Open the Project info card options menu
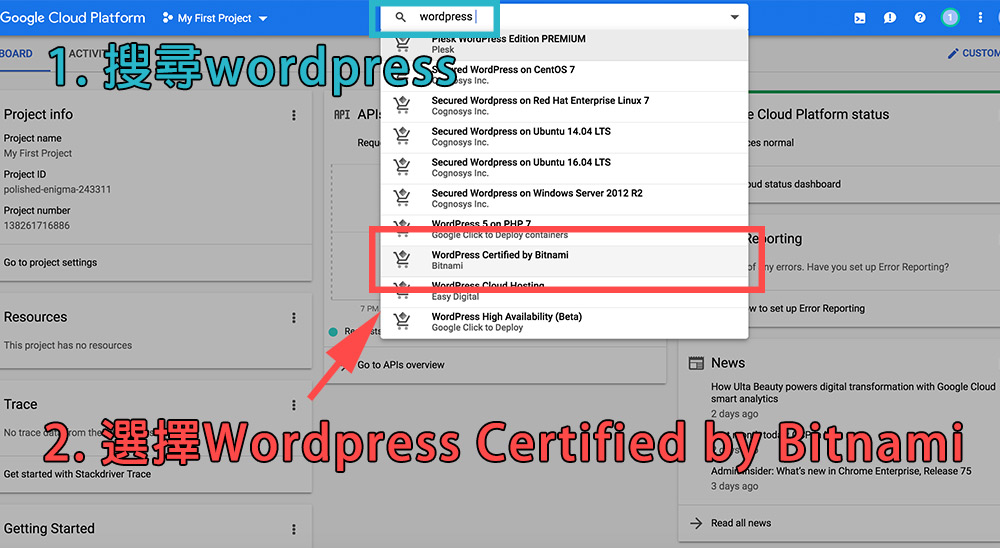 pos(293,115)
